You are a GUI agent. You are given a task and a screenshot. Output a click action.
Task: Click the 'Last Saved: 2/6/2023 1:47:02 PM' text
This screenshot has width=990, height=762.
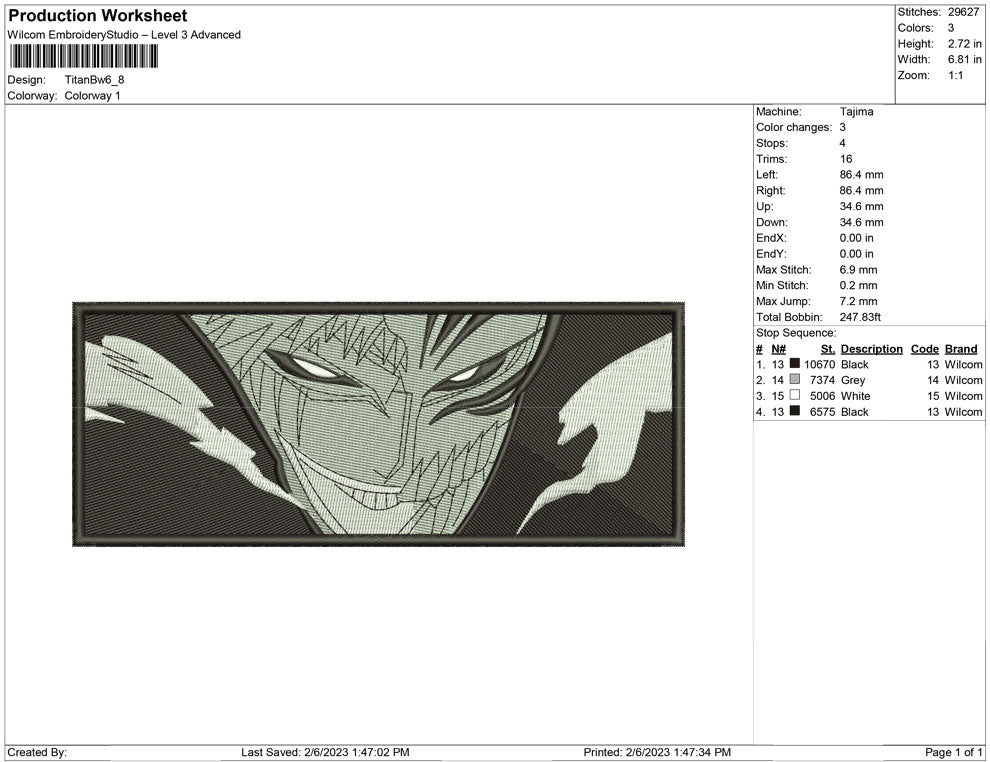point(325,752)
